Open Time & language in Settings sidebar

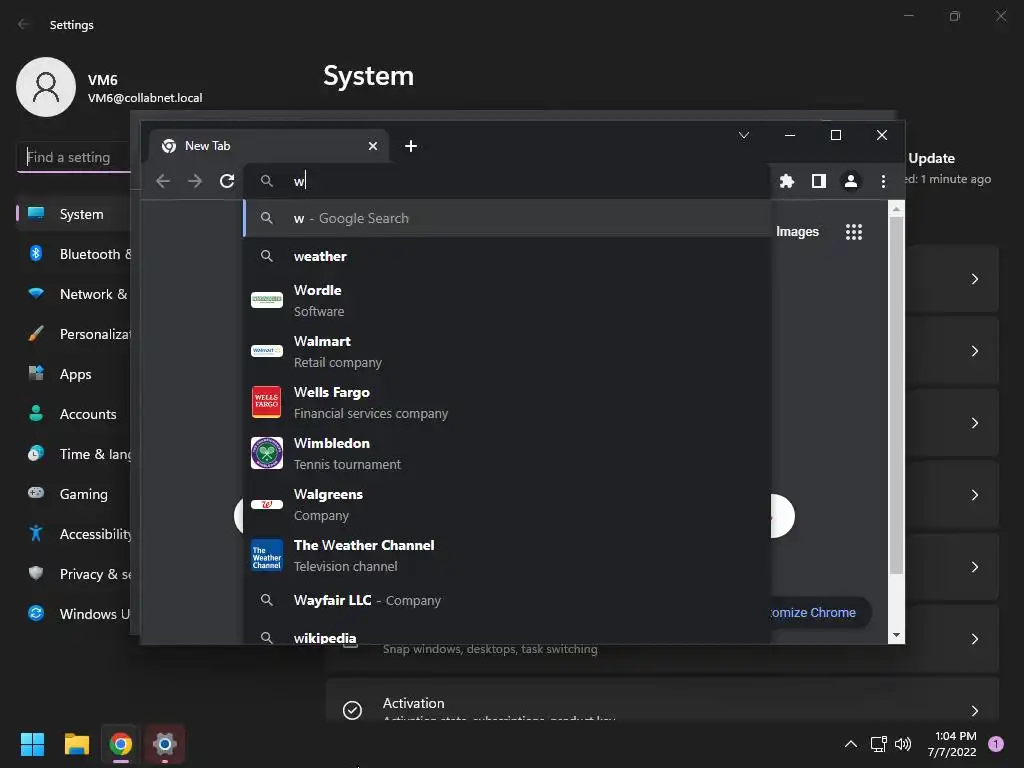pos(73,454)
